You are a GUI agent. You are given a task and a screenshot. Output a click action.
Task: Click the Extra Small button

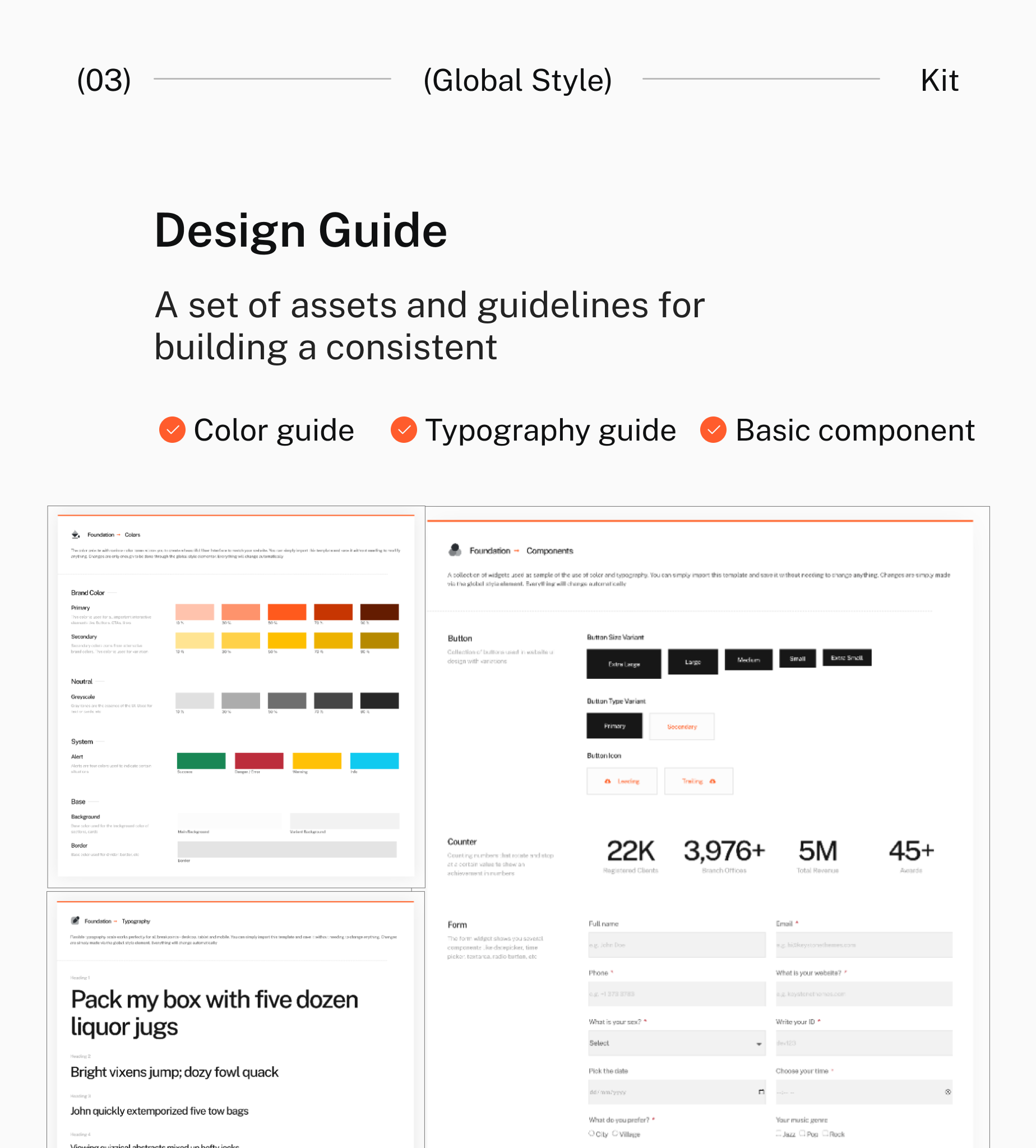click(847, 658)
